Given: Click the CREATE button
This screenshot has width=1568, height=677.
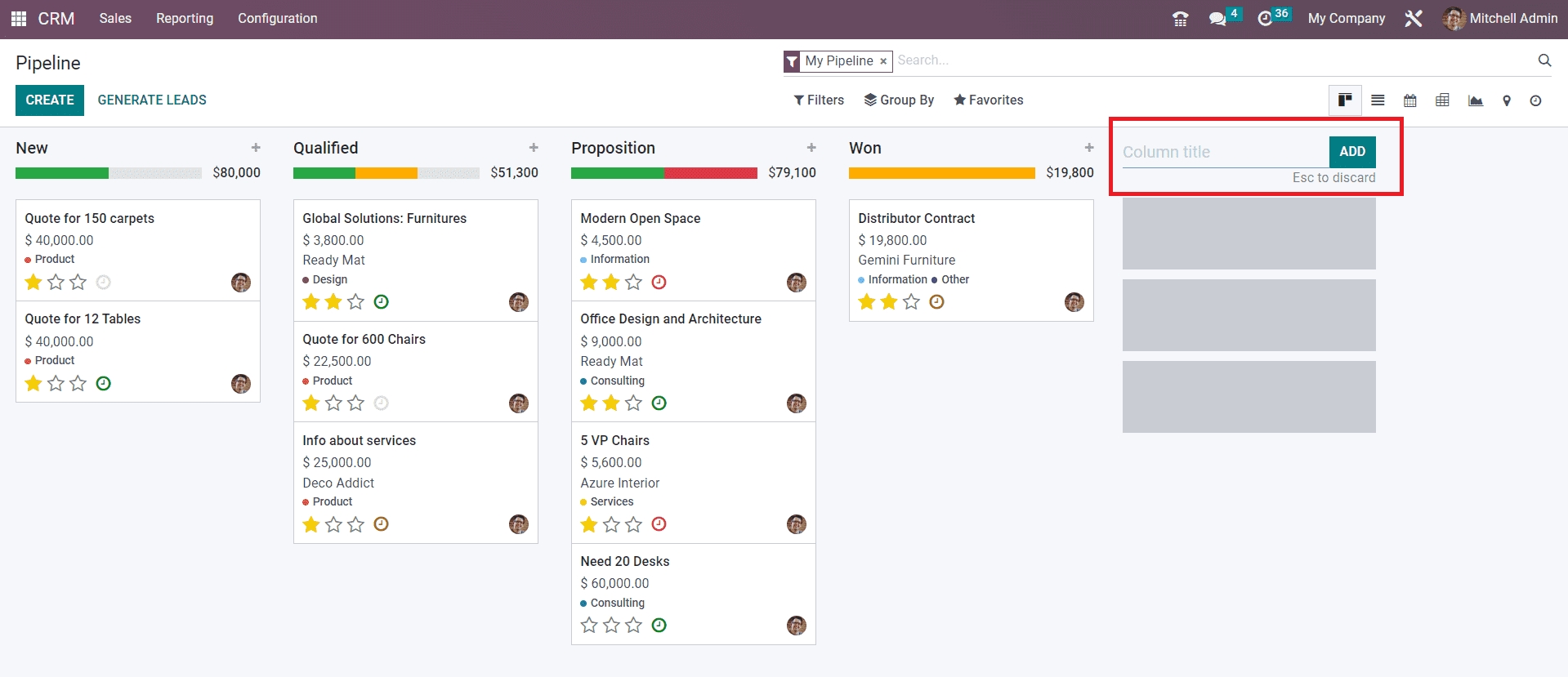Looking at the screenshot, I should tap(50, 100).
